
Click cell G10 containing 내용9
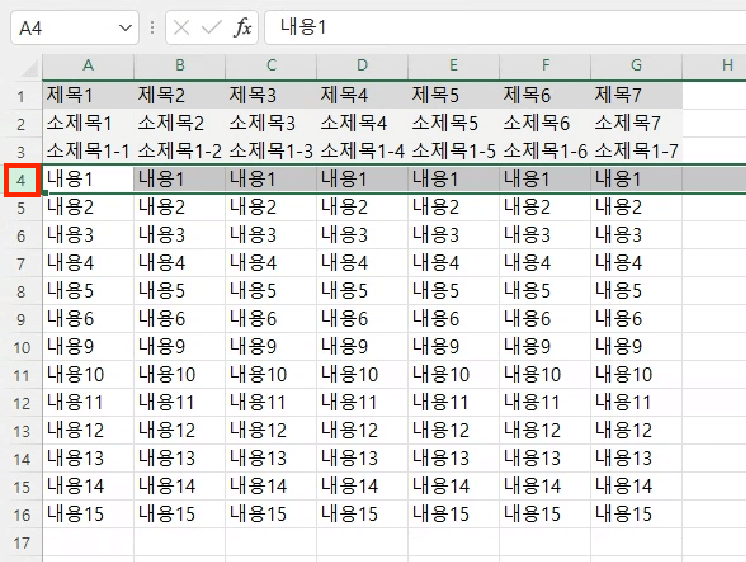click(x=636, y=346)
